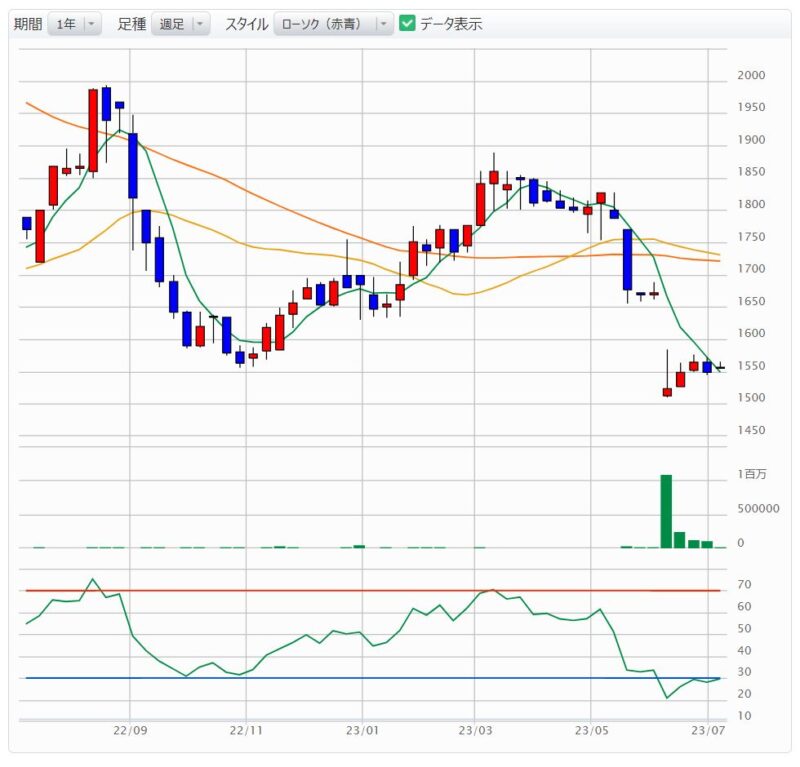Click the 足種 label text

(x=132, y=24)
